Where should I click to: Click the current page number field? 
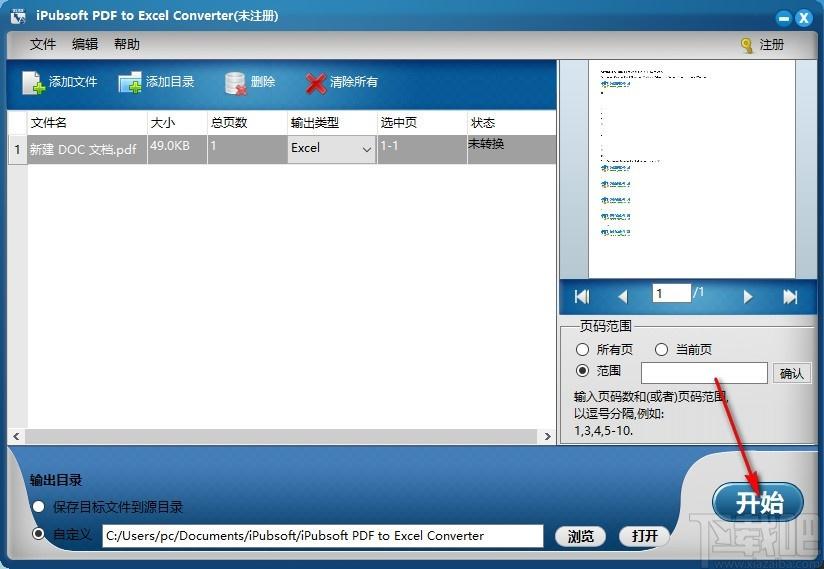coord(672,293)
